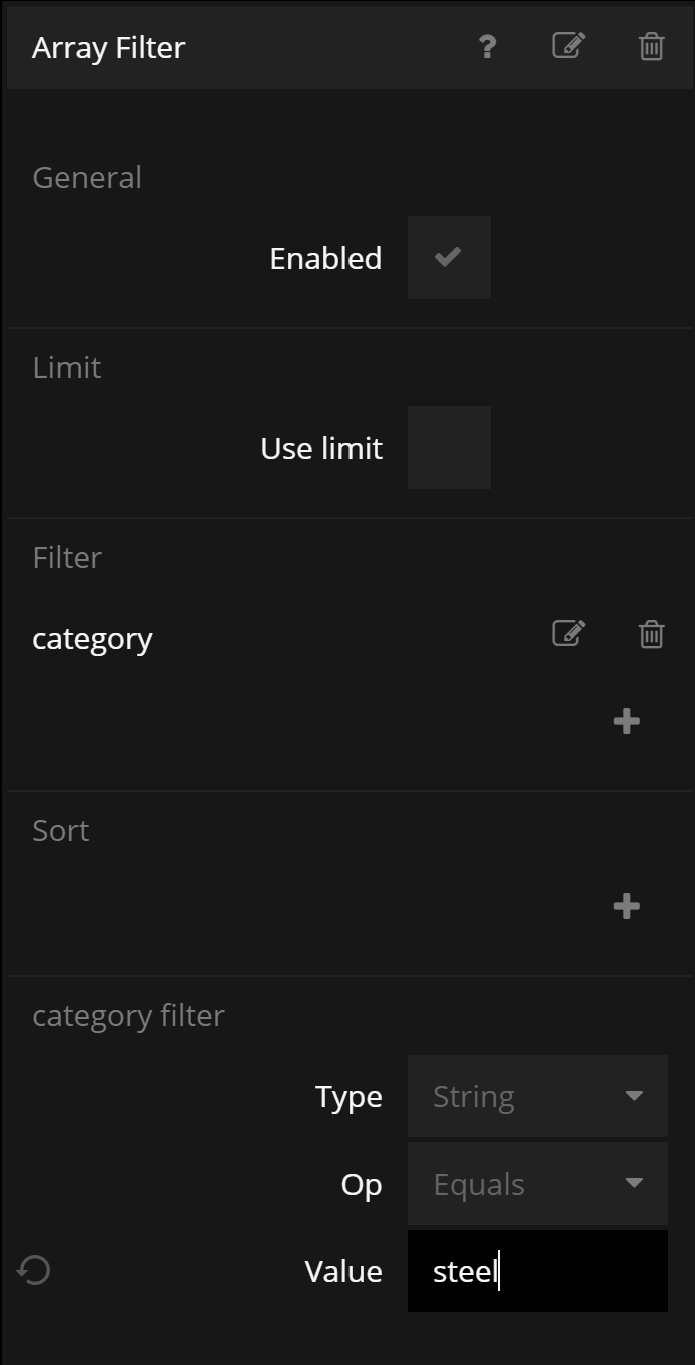Viewport: 695px width, 1365px height.
Task: Open the Type dropdown showing String
Action: tap(537, 1097)
